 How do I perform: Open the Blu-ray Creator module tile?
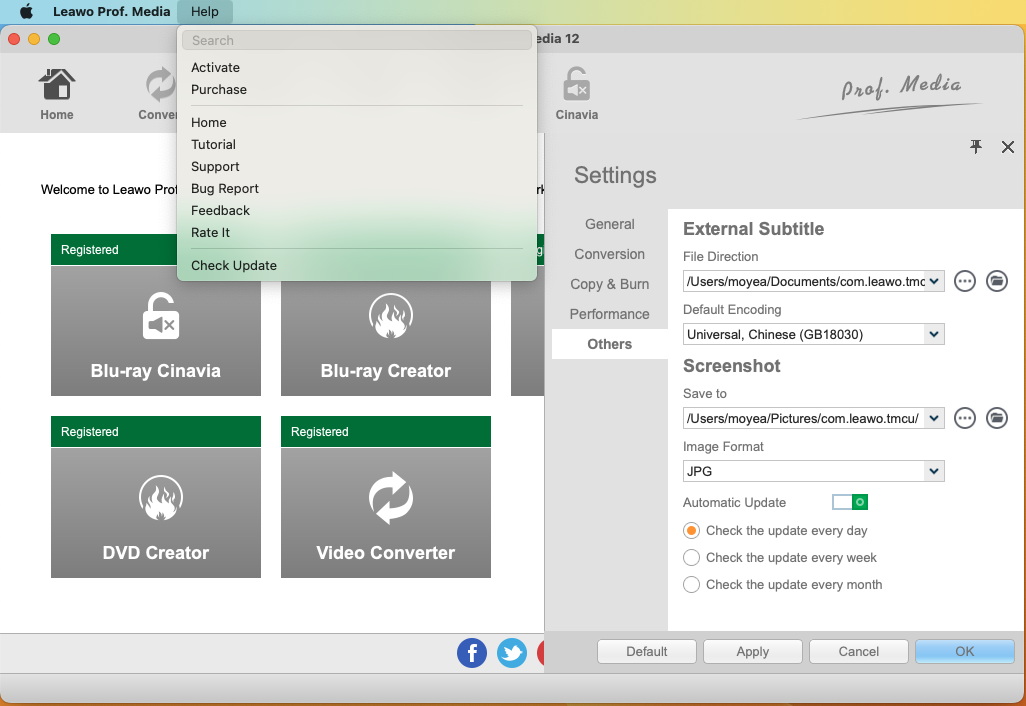pos(385,330)
